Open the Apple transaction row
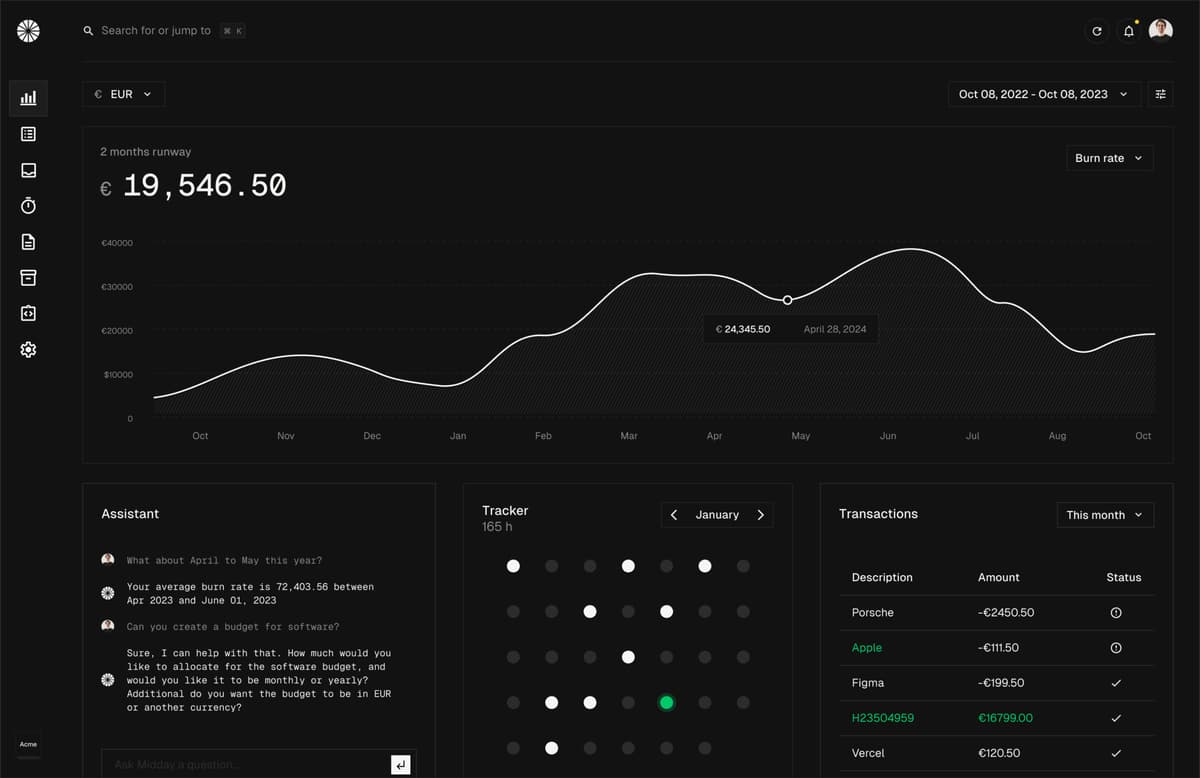The width and height of the screenshot is (1200, 778). click(867, 648)
